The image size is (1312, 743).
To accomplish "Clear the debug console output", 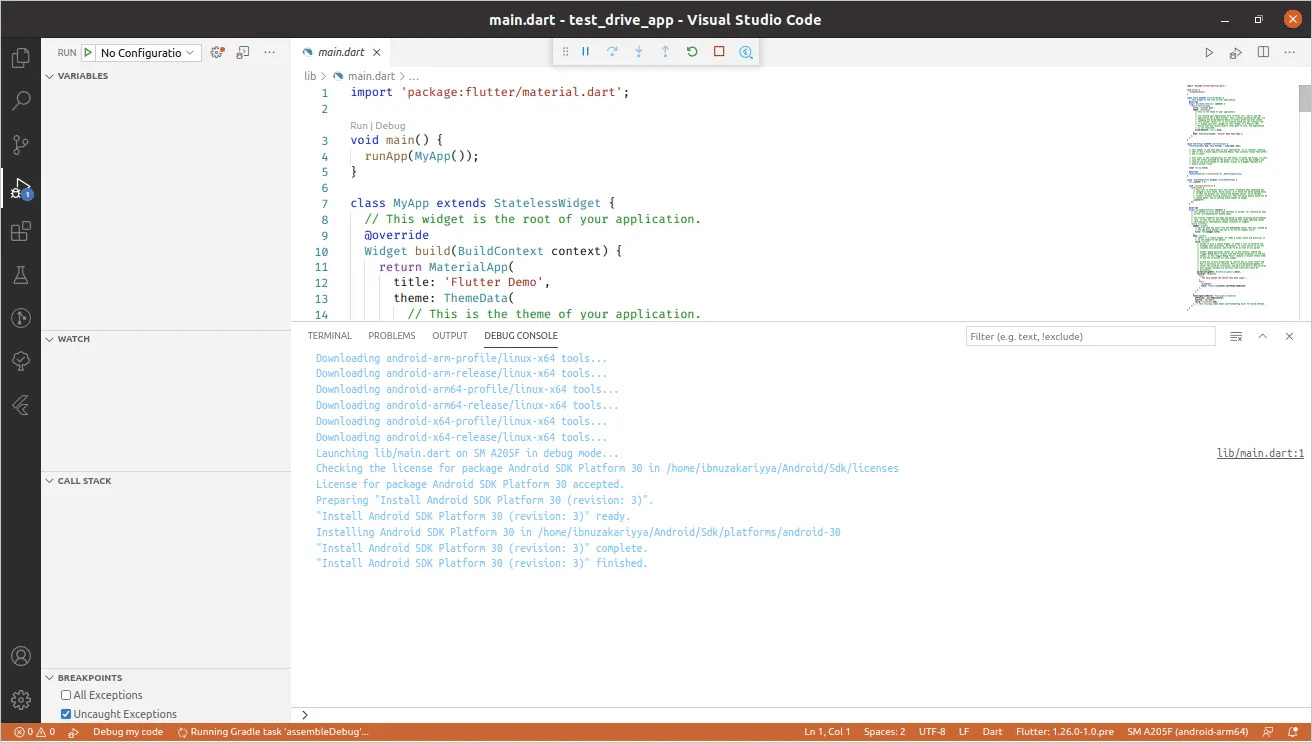I will click(x=1236, y=336).
